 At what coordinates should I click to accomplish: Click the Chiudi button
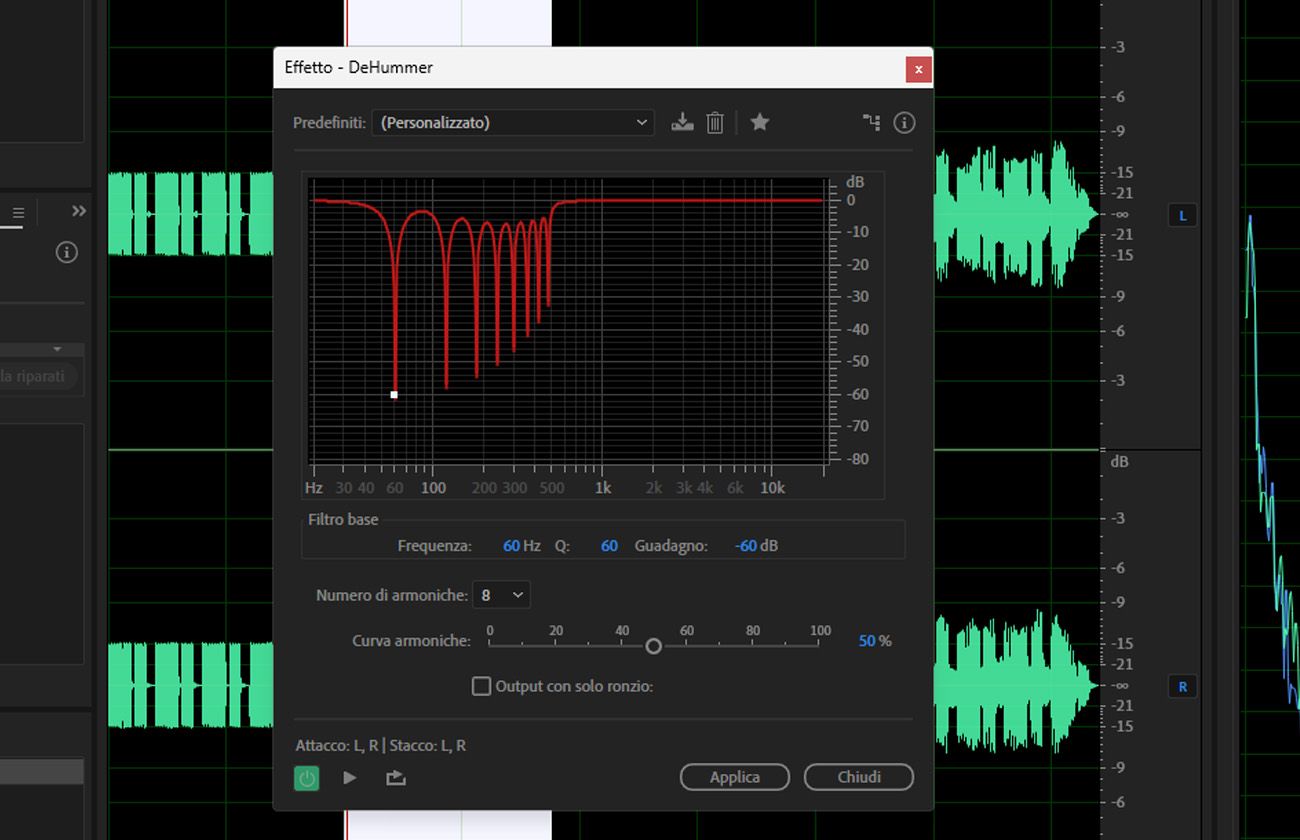(858, 777)
